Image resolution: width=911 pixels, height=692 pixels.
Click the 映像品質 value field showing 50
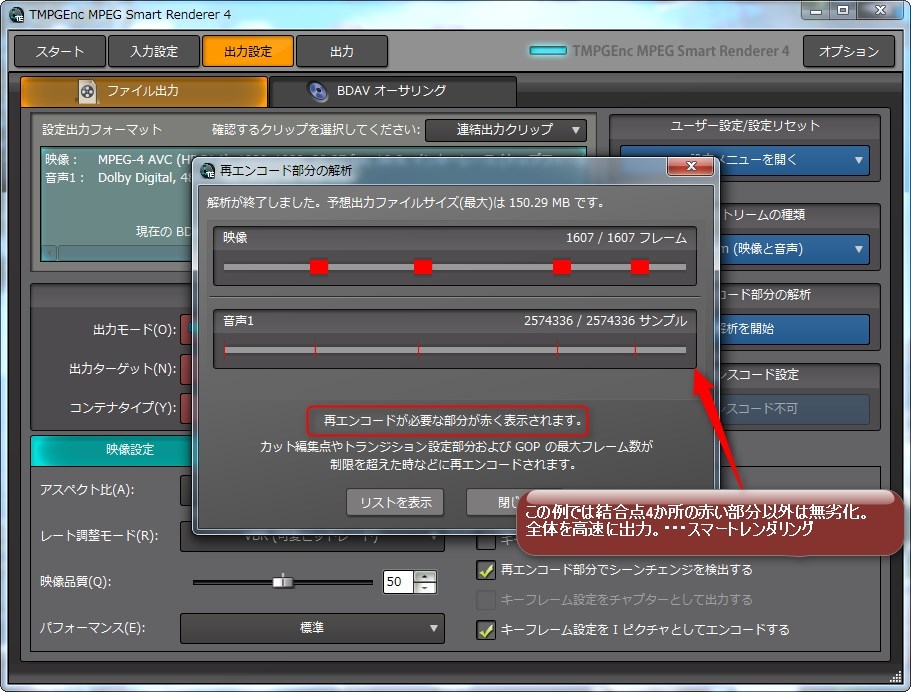[x=398, y=582]
